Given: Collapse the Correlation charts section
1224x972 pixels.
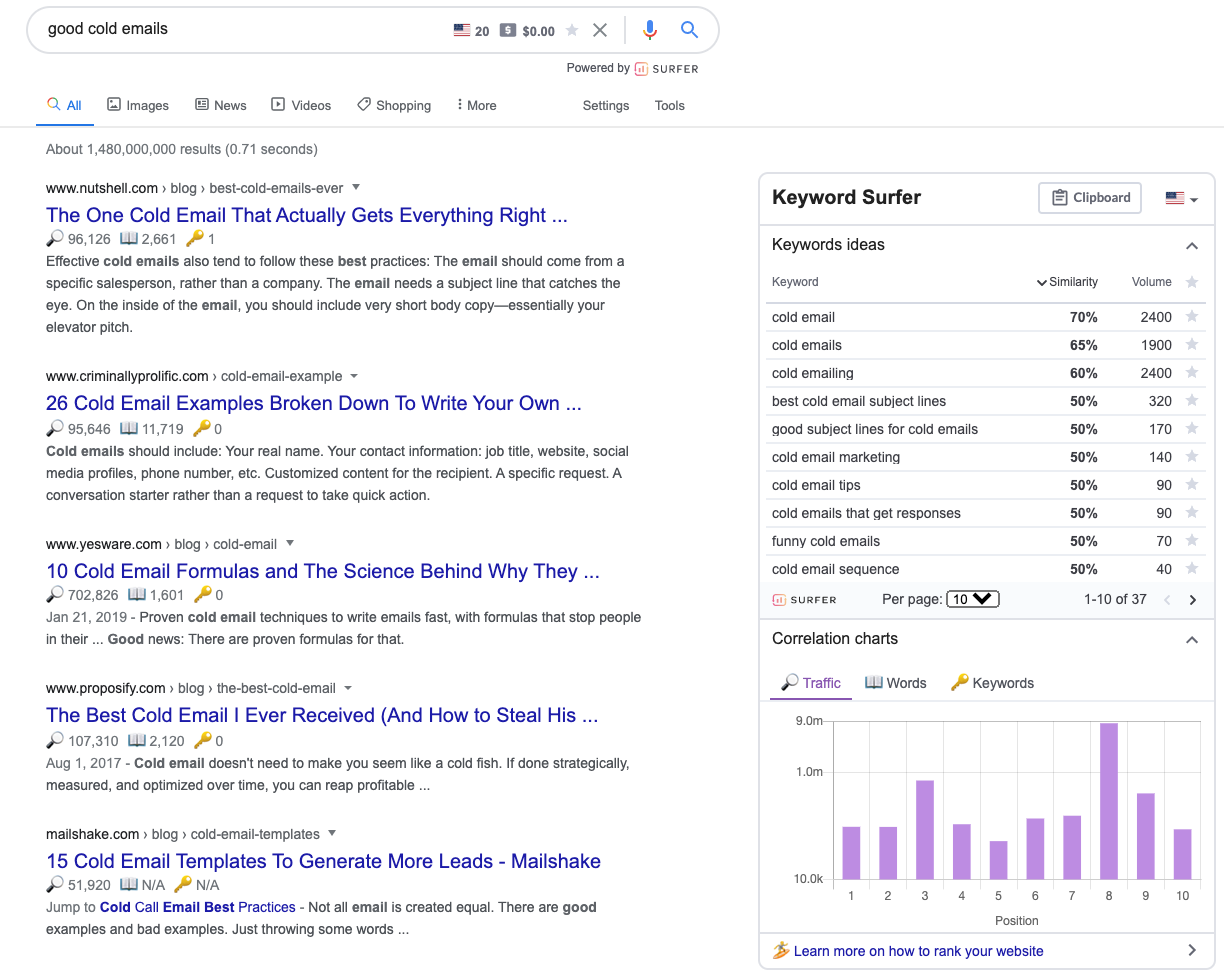Looking at the screenshot, I should pyautogui.click(x=1191, y=640).
